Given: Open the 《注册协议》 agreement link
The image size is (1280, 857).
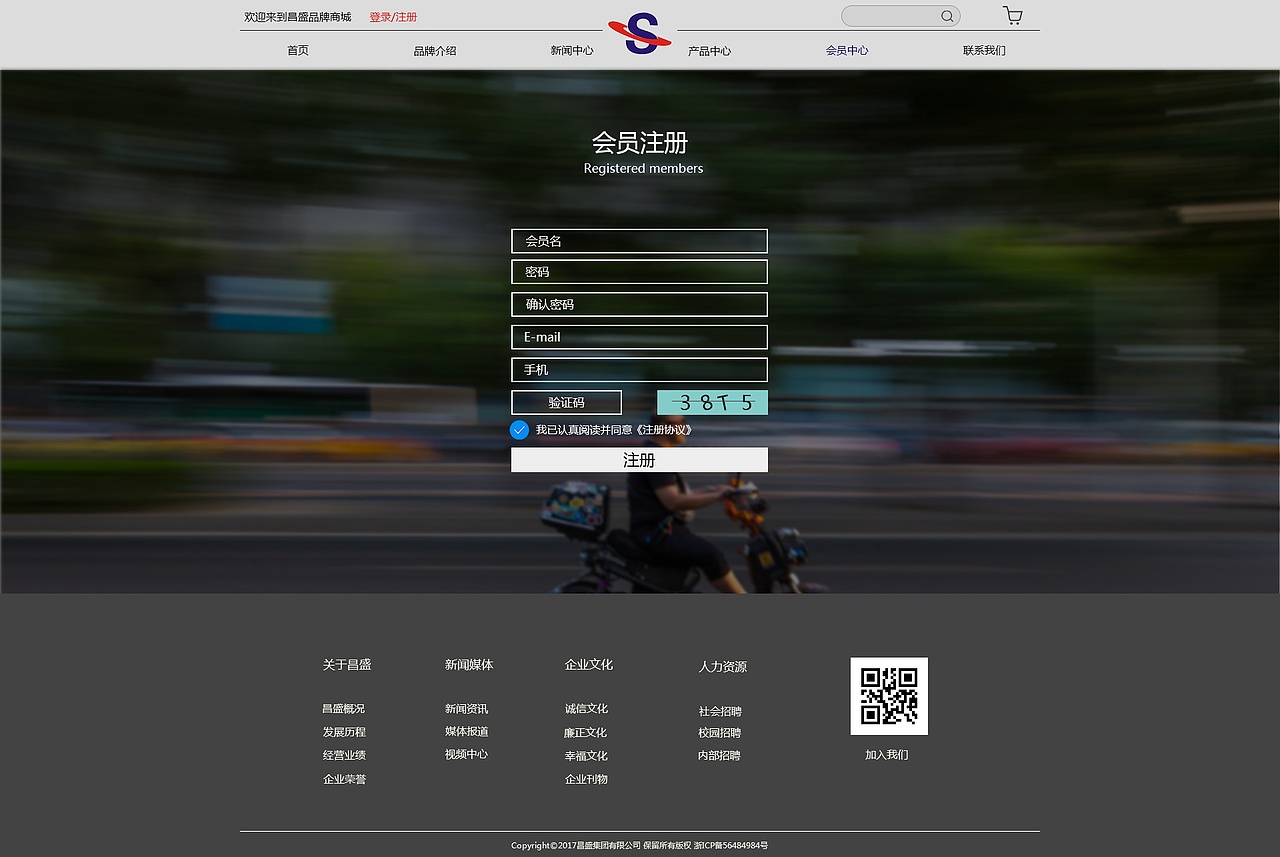Looking at the screenshot, I should (x=665, y=430).
